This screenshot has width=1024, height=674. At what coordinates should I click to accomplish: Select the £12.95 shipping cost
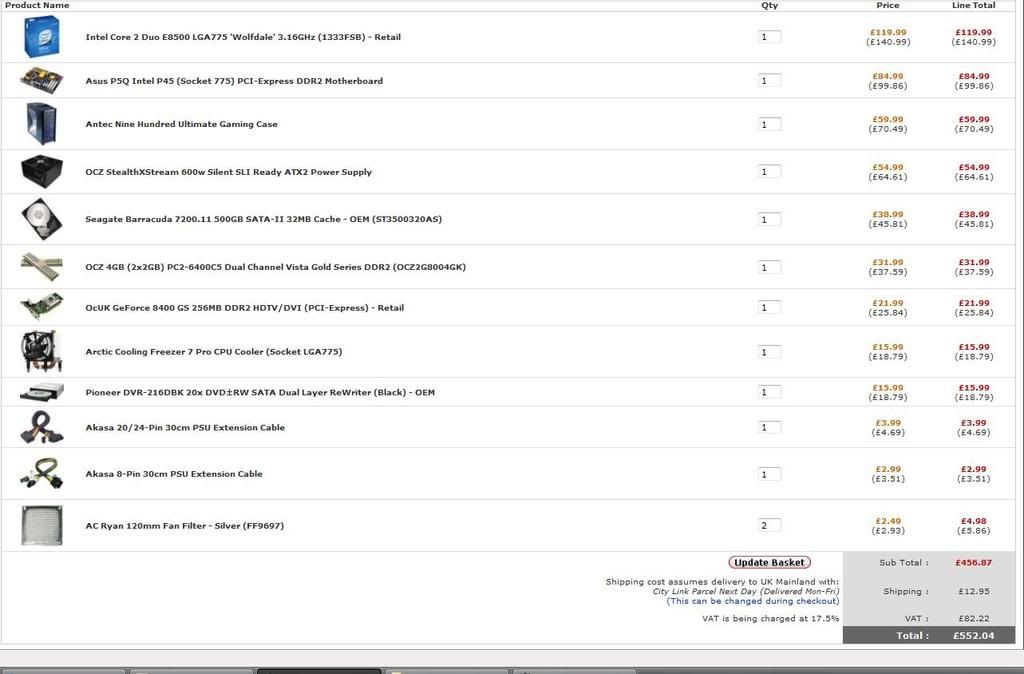click(974, 591)
